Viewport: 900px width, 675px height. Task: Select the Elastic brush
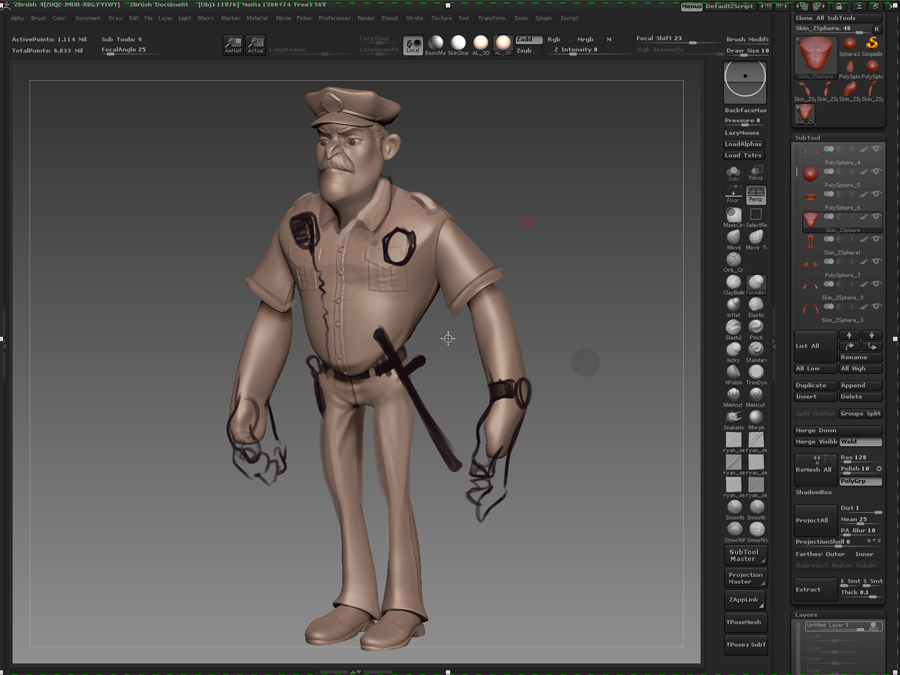click(756, 305)
